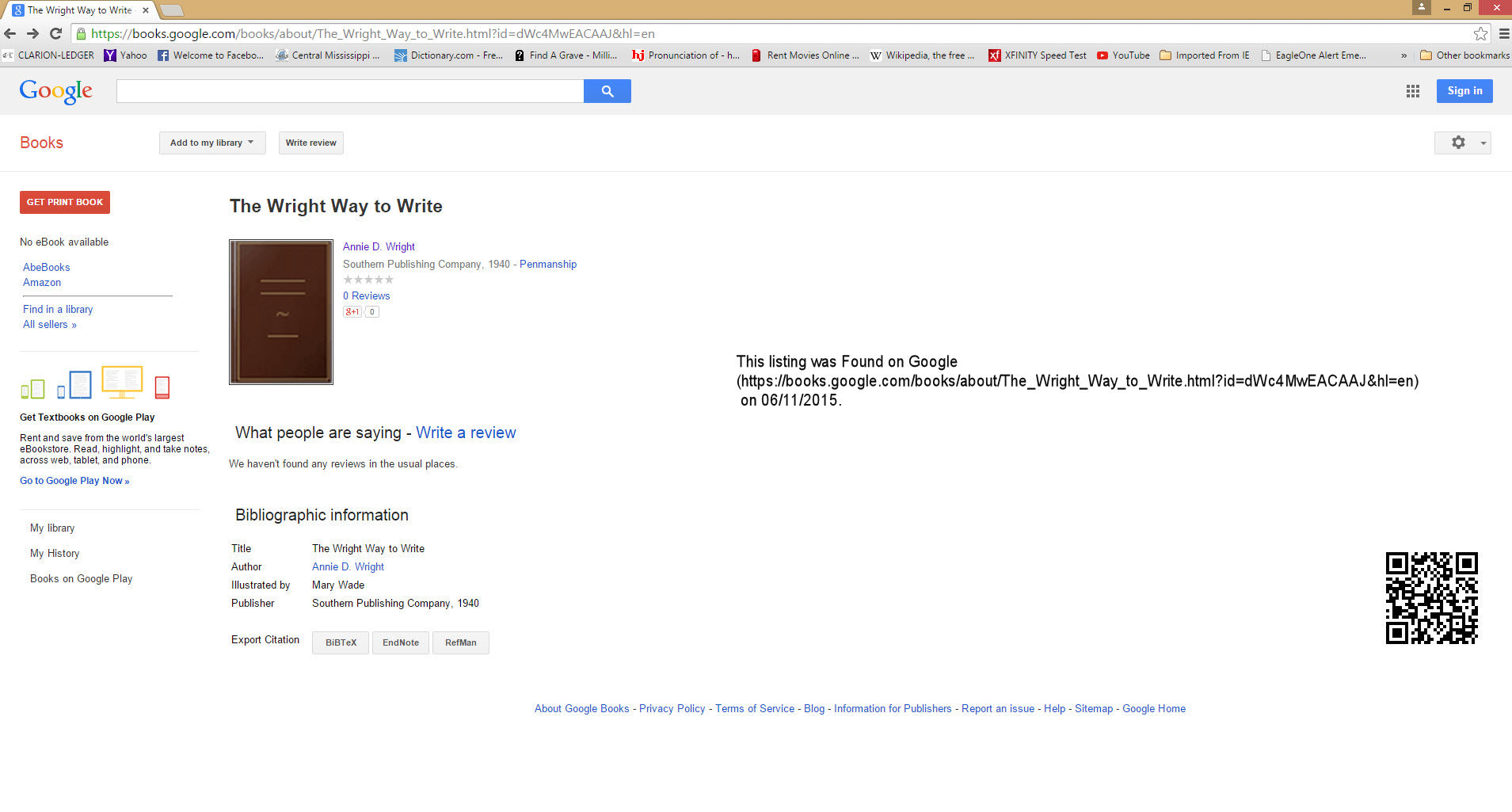Open the Other bookmarks folder
The image size is (1512, 812).
1464,55
